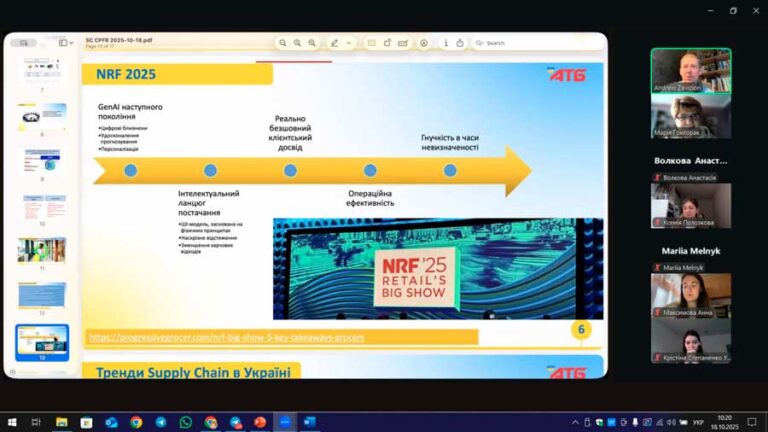Open Telegram from the taskbar

[161, 422]
